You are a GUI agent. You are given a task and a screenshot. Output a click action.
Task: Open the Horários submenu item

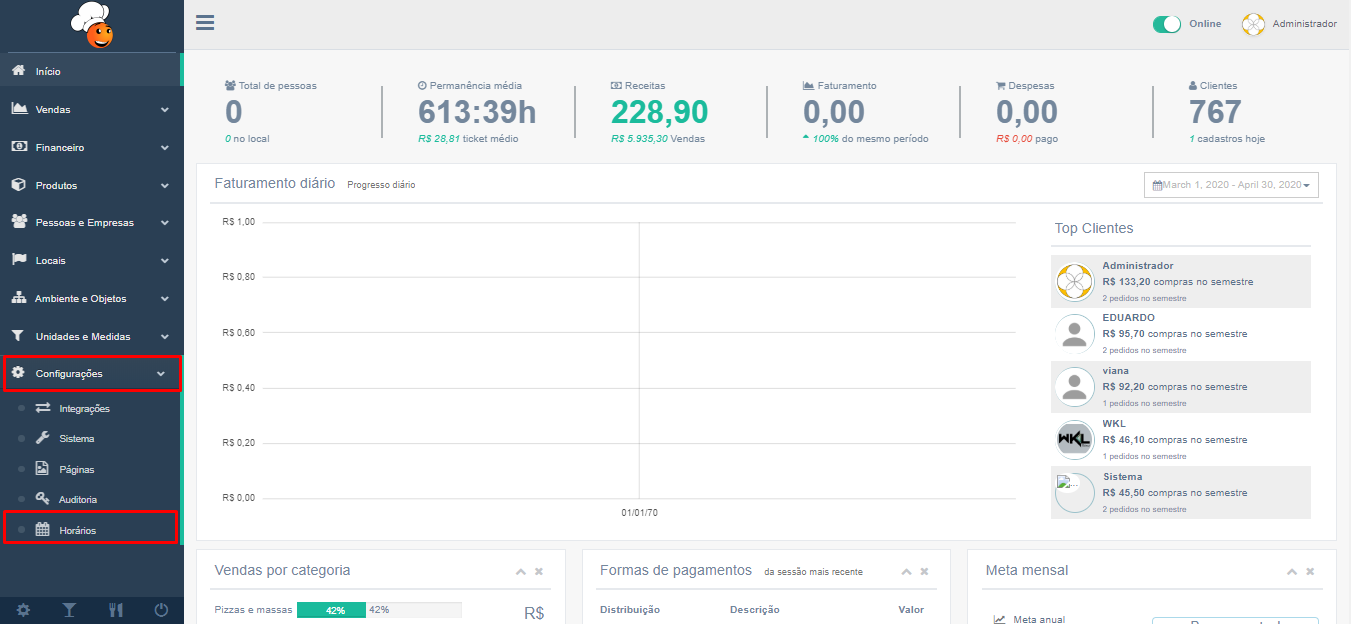point(77,530)
